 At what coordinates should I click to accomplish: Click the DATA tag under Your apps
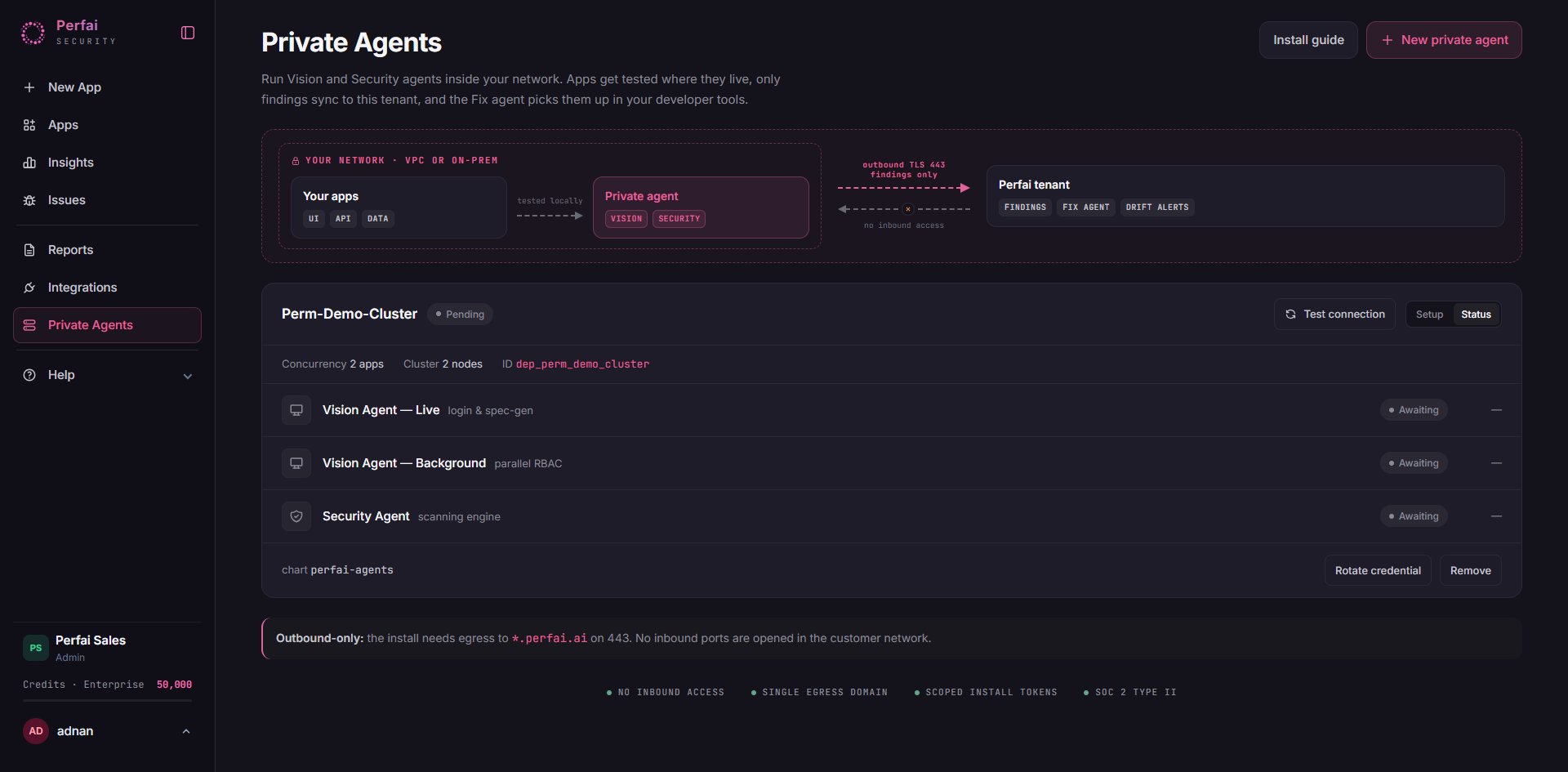[378, 219]
